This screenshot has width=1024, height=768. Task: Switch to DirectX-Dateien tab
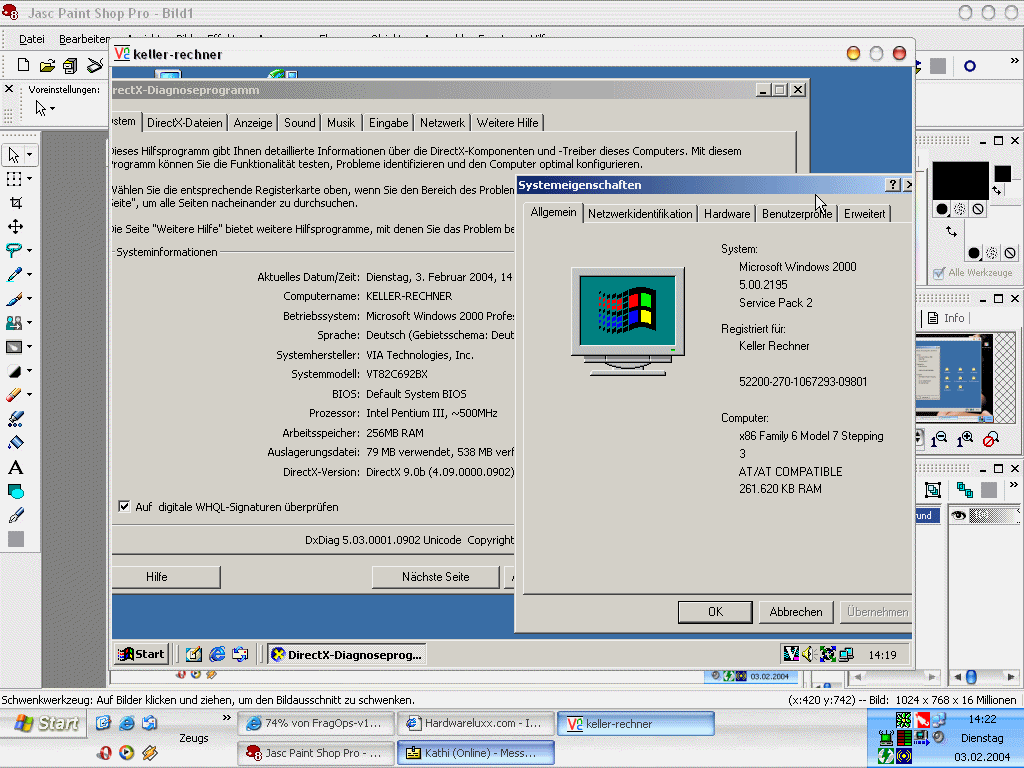point(184,123)
